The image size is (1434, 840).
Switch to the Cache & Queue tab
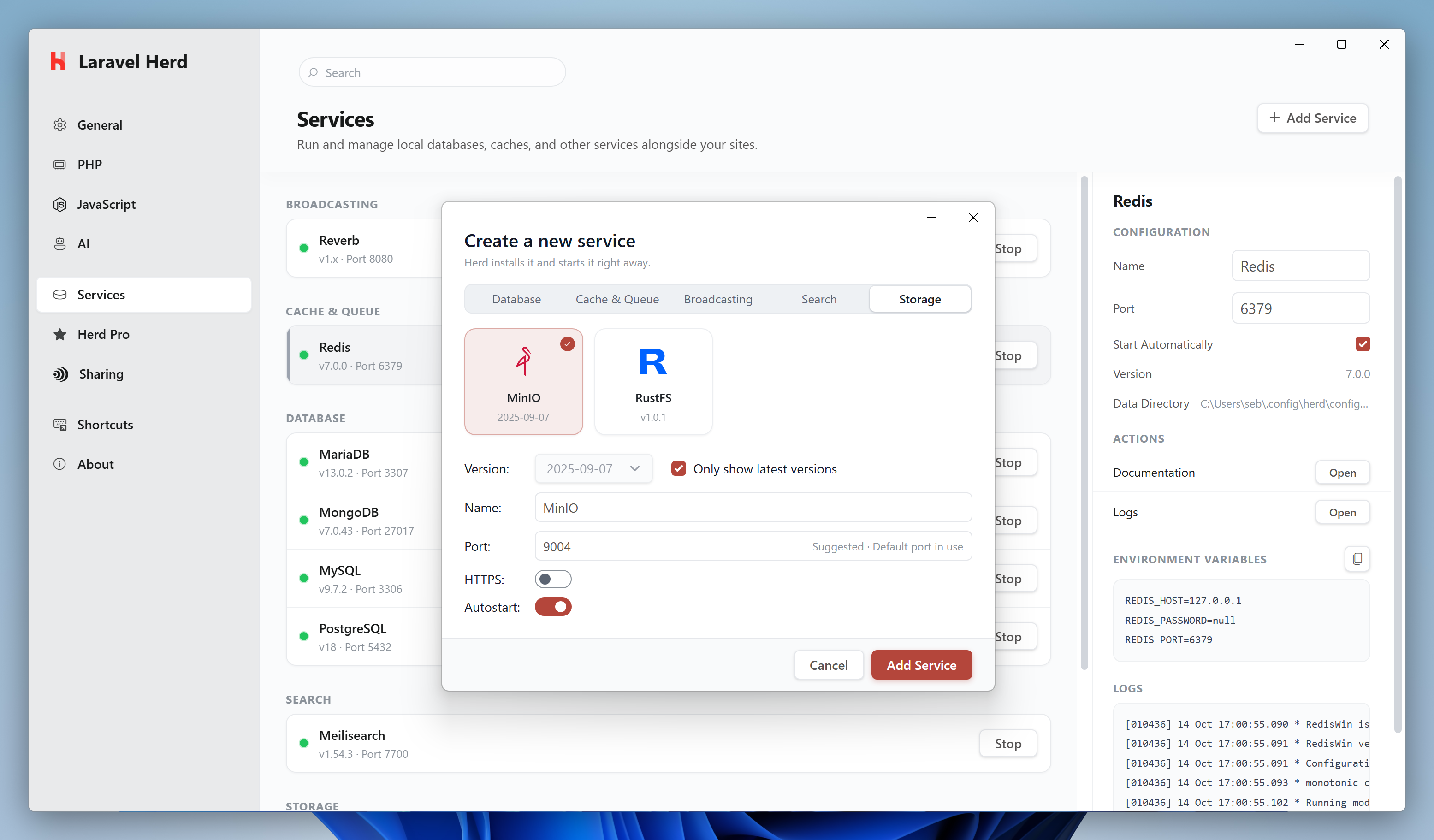[617, 299]
